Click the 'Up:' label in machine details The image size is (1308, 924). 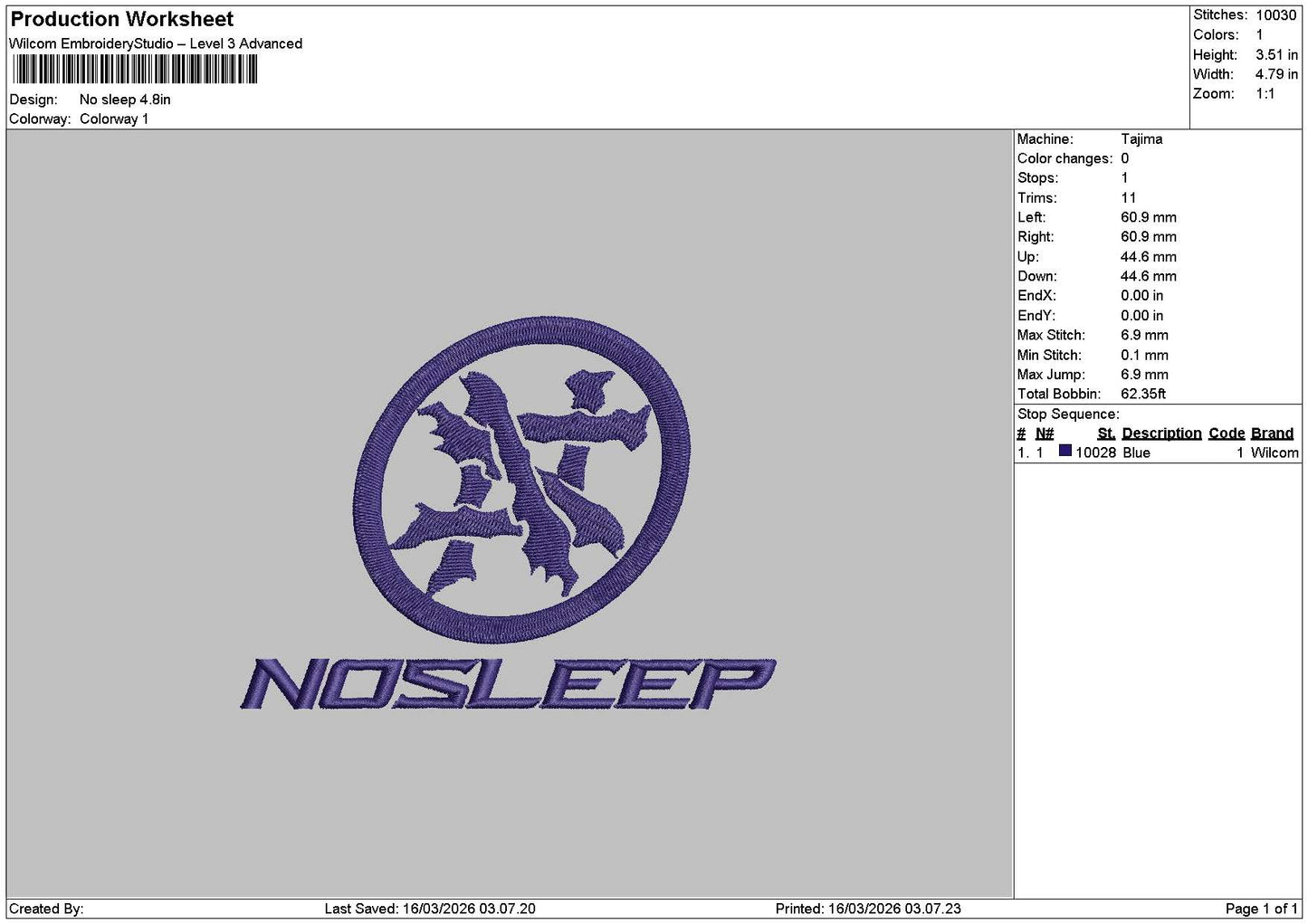click(1027, 256)
